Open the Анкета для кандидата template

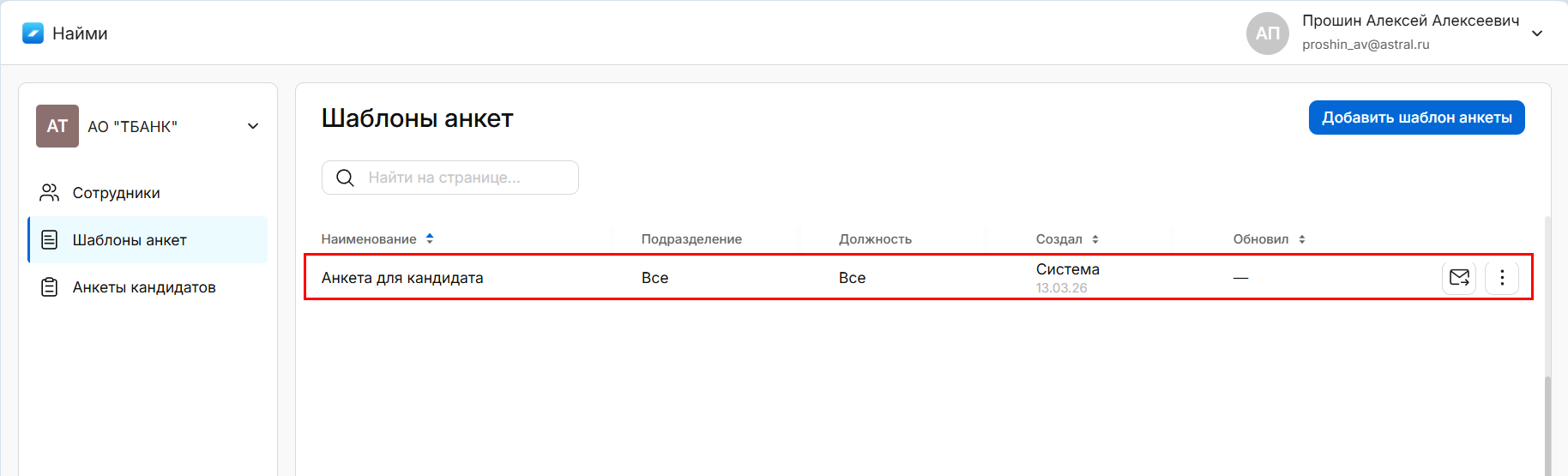point(402,278)
